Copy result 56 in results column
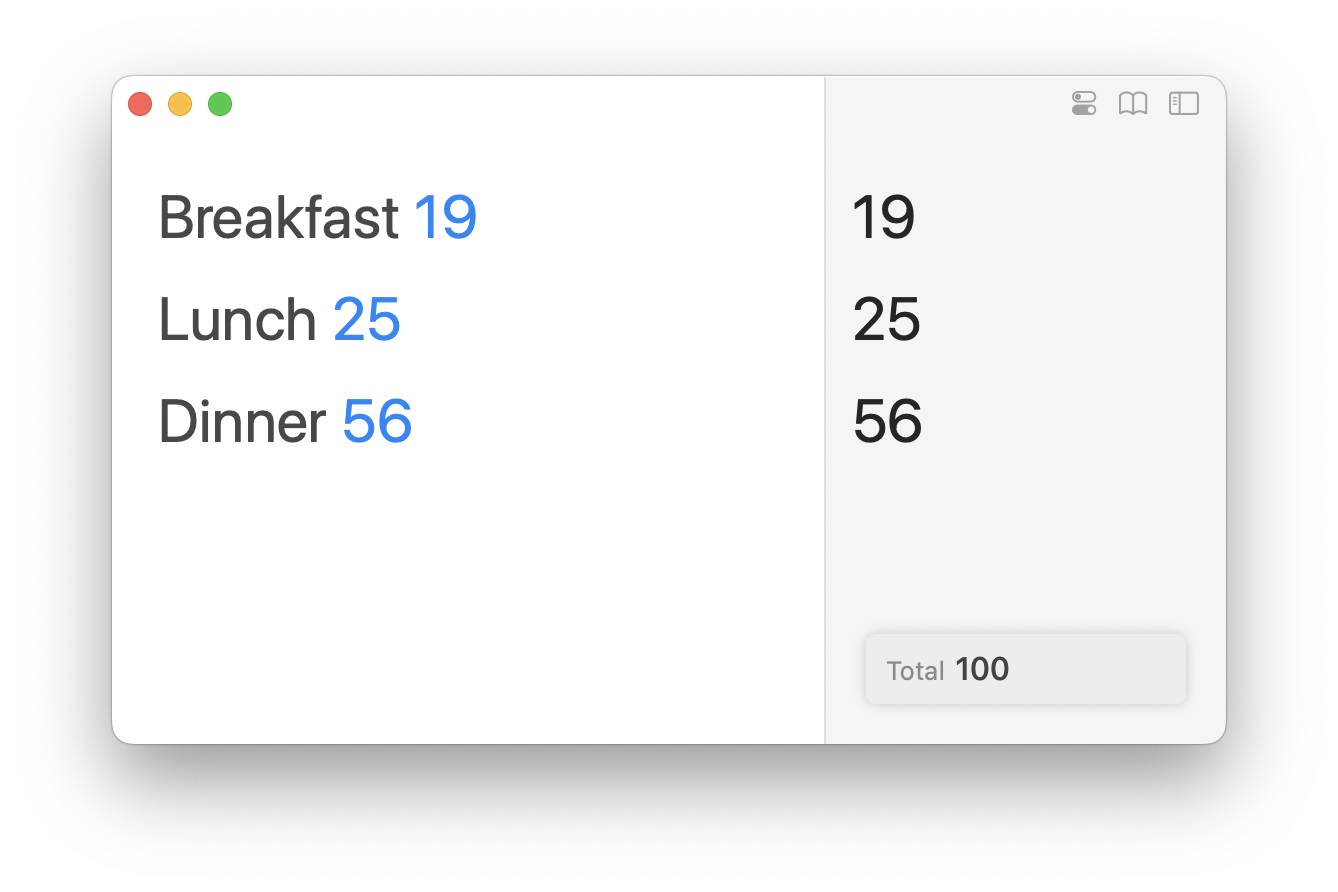Screen dimensions: 1338x892 [887, 421]
